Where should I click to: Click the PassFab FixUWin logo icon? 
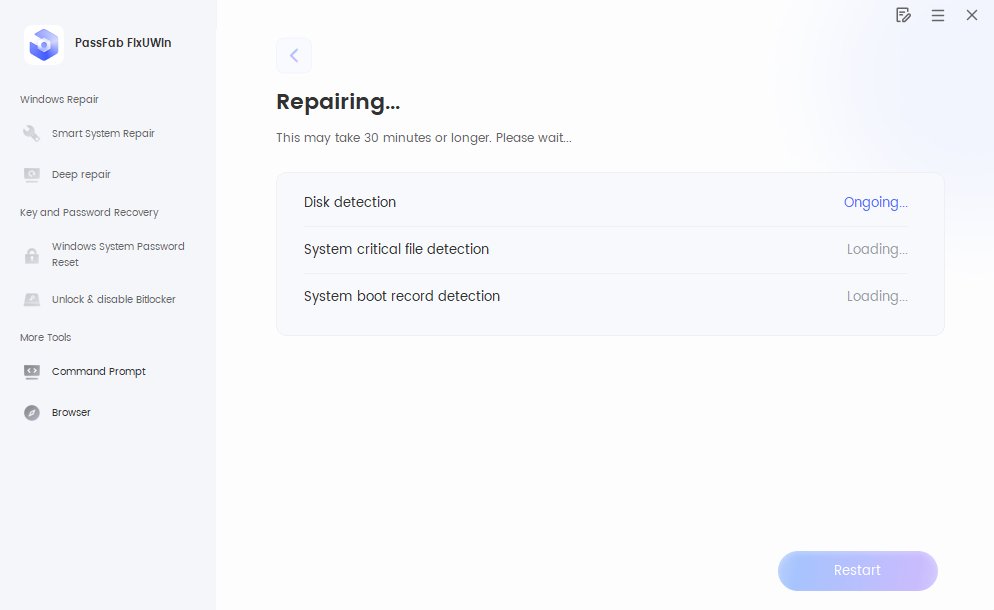[44, 44]
